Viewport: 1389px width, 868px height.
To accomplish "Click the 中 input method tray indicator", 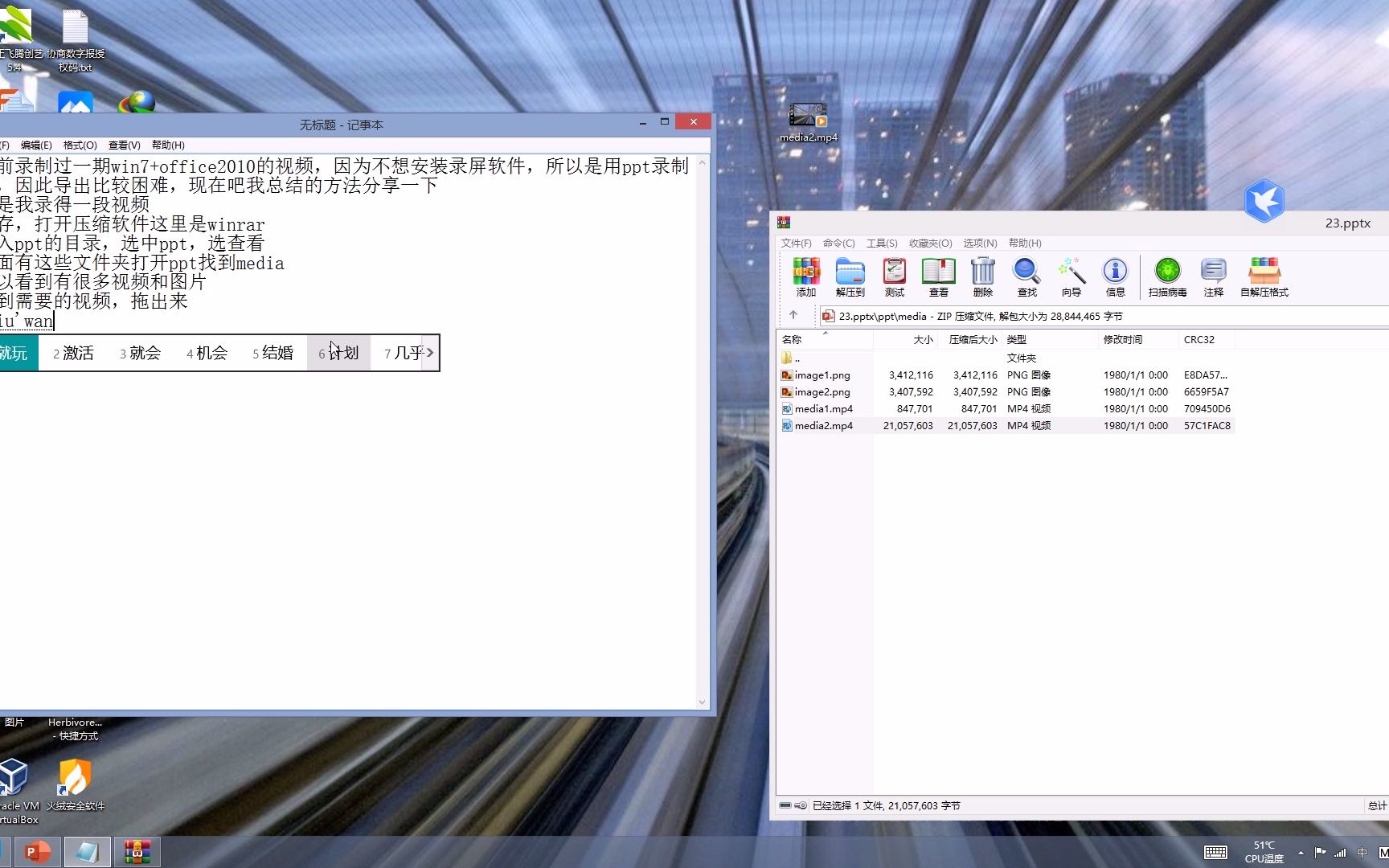I will click(x=1362, y=853).
